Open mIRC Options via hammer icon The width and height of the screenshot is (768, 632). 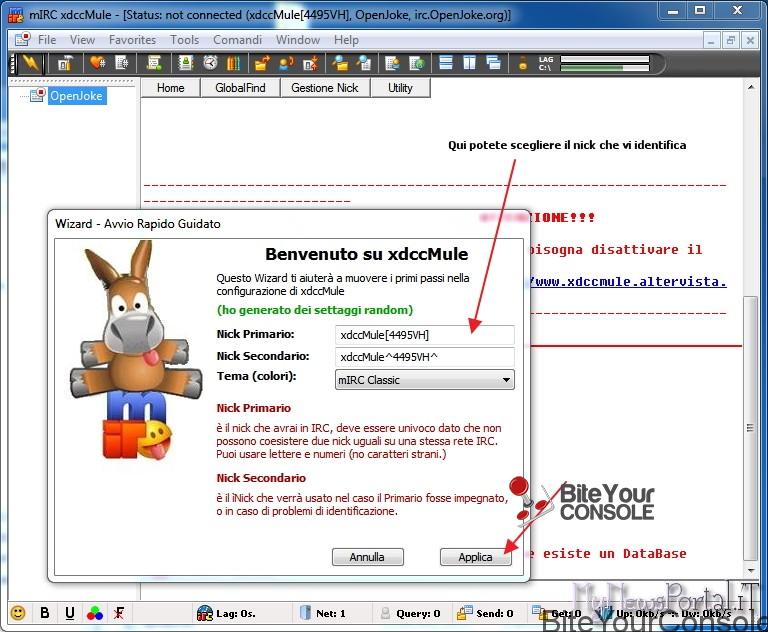(x=65, y=63)
